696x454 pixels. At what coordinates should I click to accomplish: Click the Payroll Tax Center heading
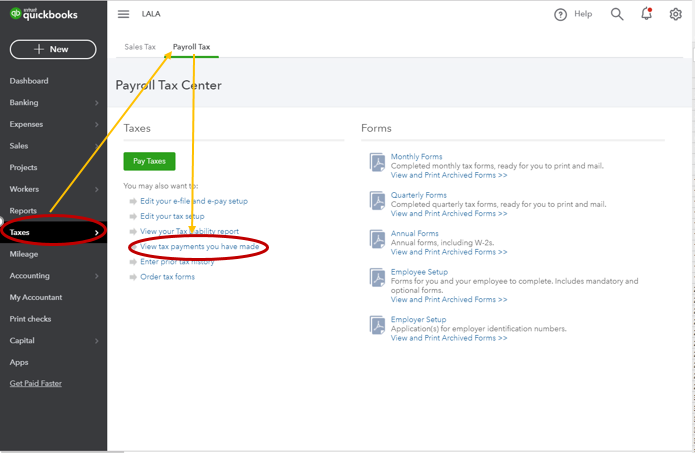[x=168, y=85]
